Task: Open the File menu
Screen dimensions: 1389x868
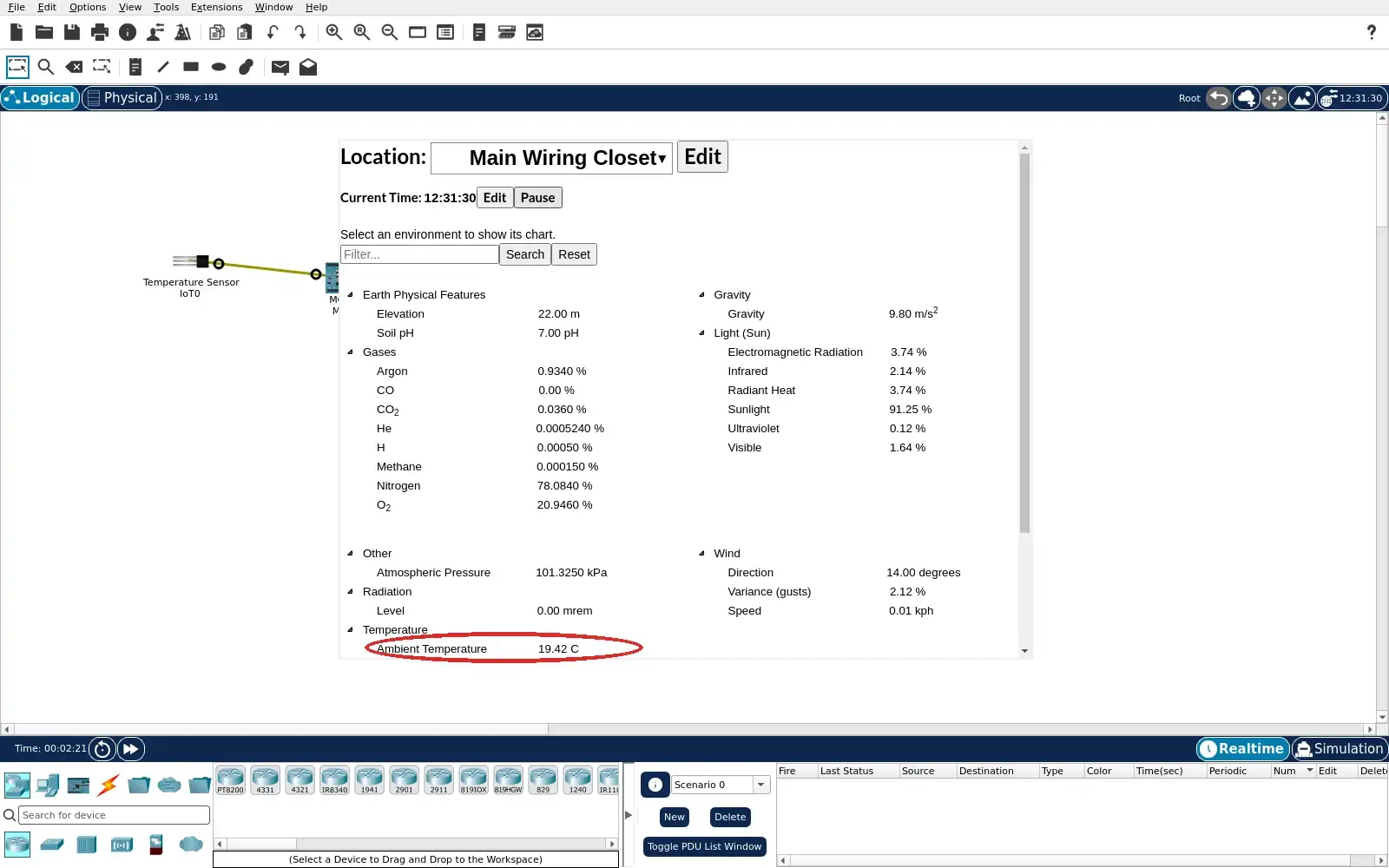Action: [x=16, y=7]
